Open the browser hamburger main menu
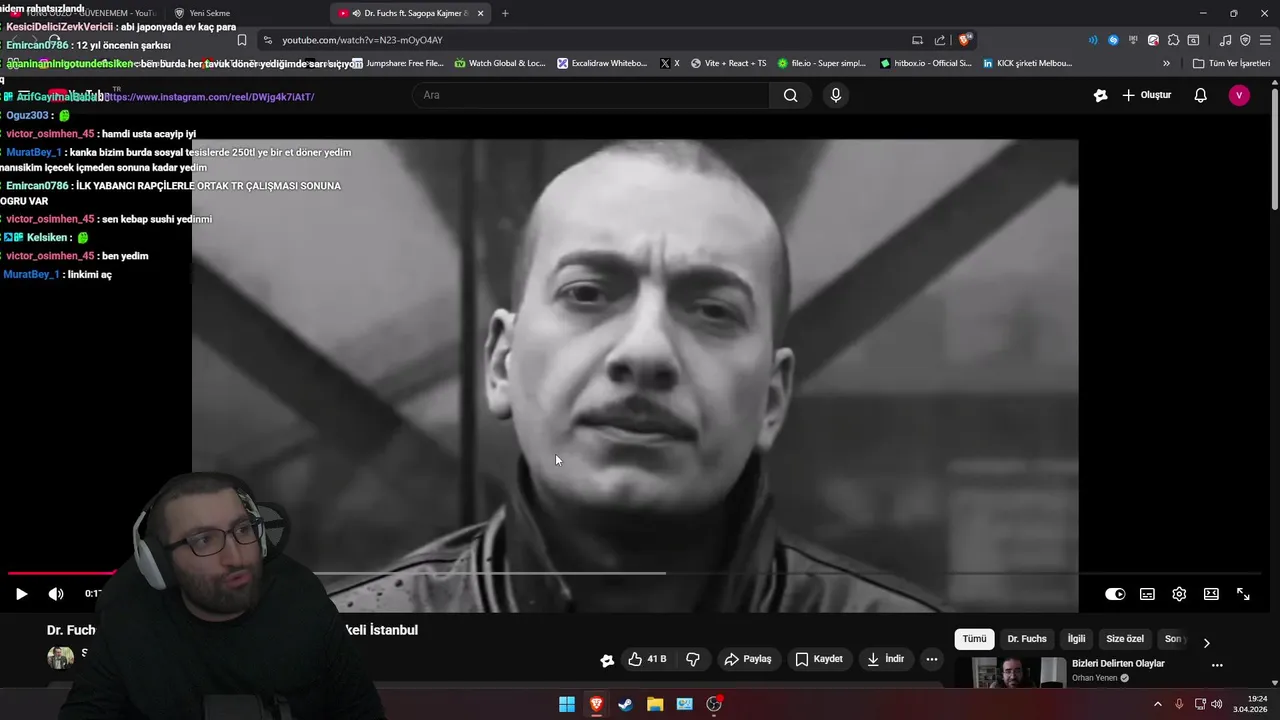This screenshot has width=1280, height=720. pyautogui.click(x=1265, y=40)
